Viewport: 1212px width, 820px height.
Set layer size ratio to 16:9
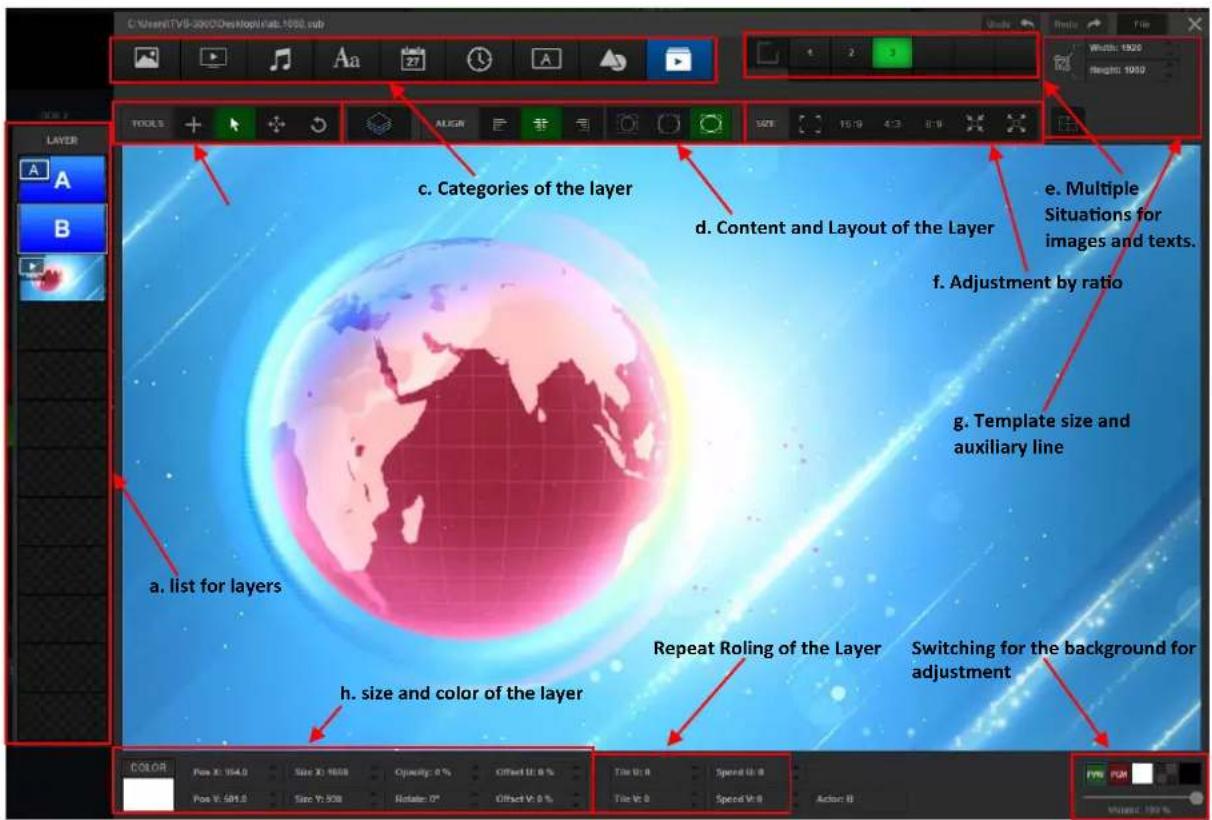click(x=851, y=125)
